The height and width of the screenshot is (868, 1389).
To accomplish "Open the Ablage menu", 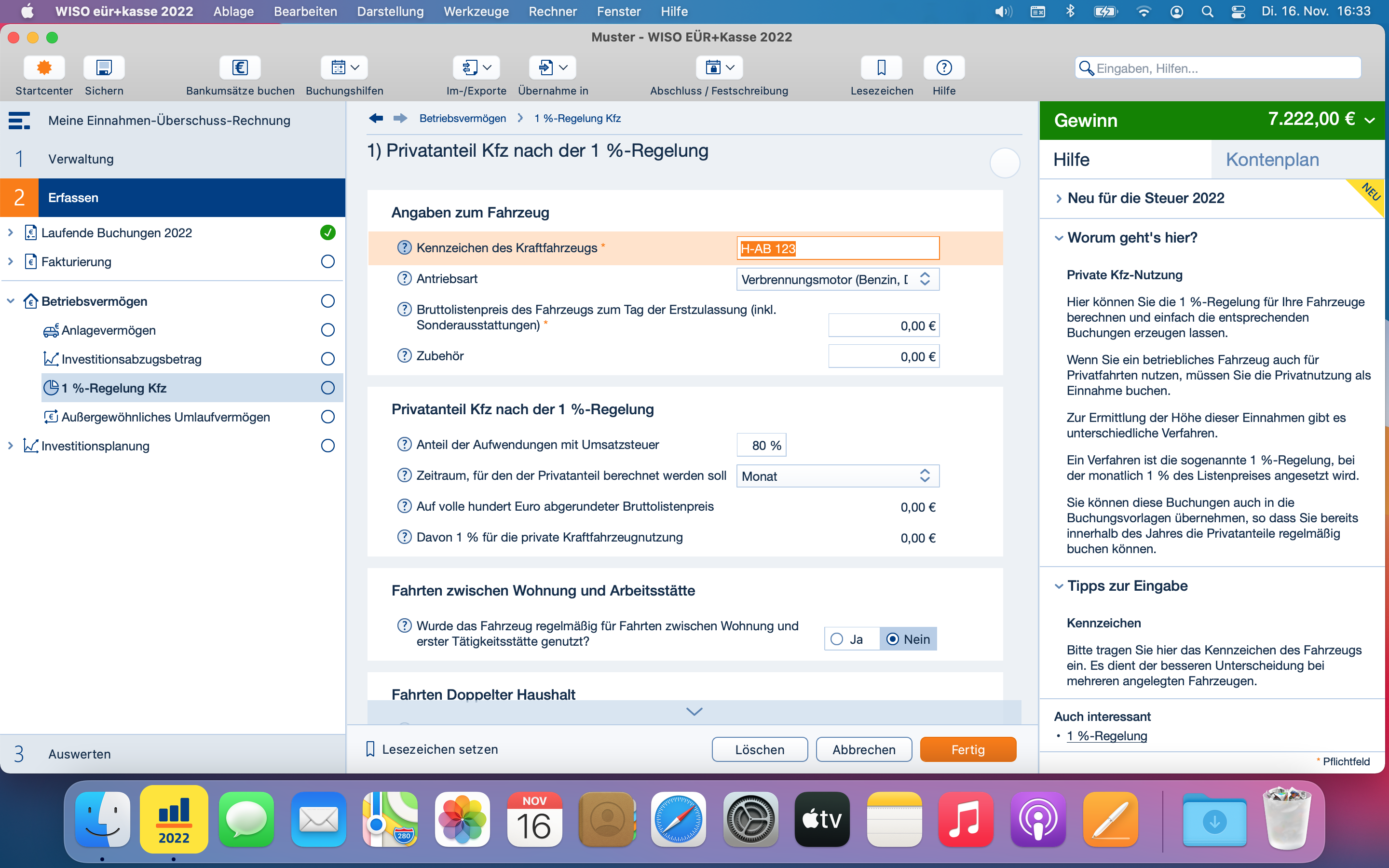I will tap(233, 12).
